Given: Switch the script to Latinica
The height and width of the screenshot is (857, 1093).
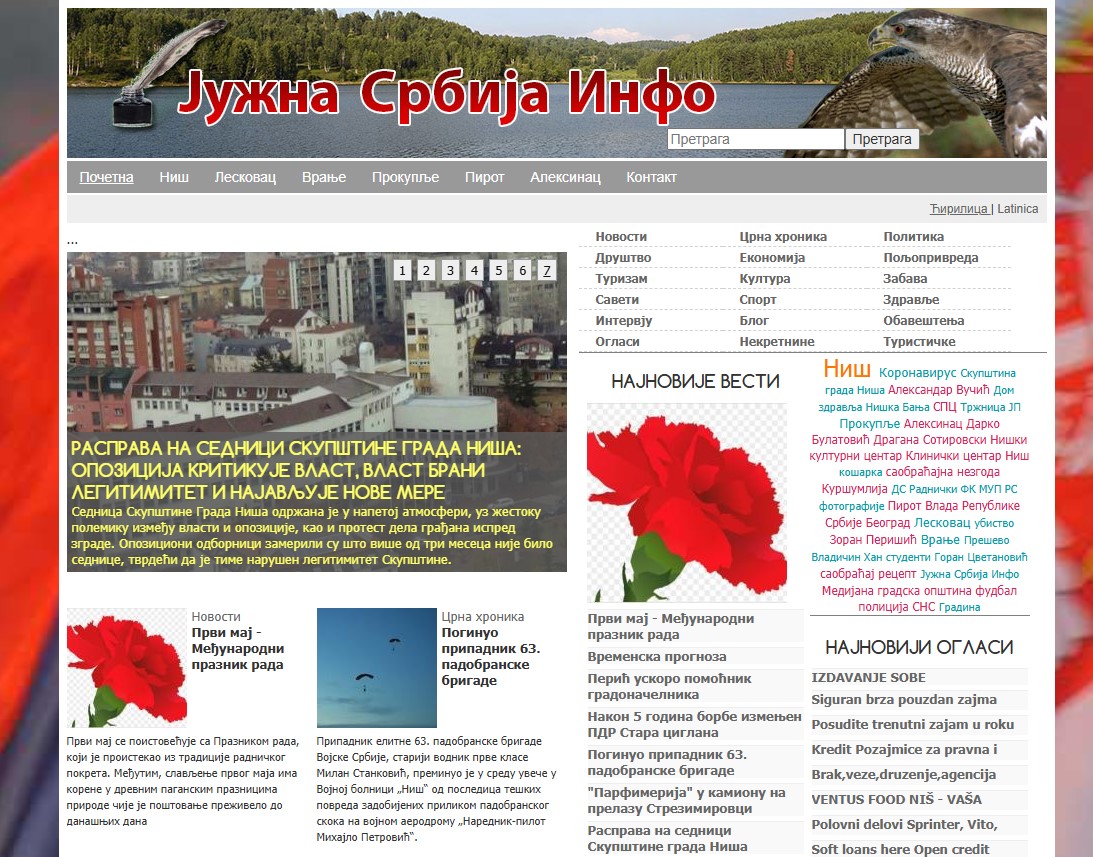Looking at the screenshot, I should click(1017, 209).
